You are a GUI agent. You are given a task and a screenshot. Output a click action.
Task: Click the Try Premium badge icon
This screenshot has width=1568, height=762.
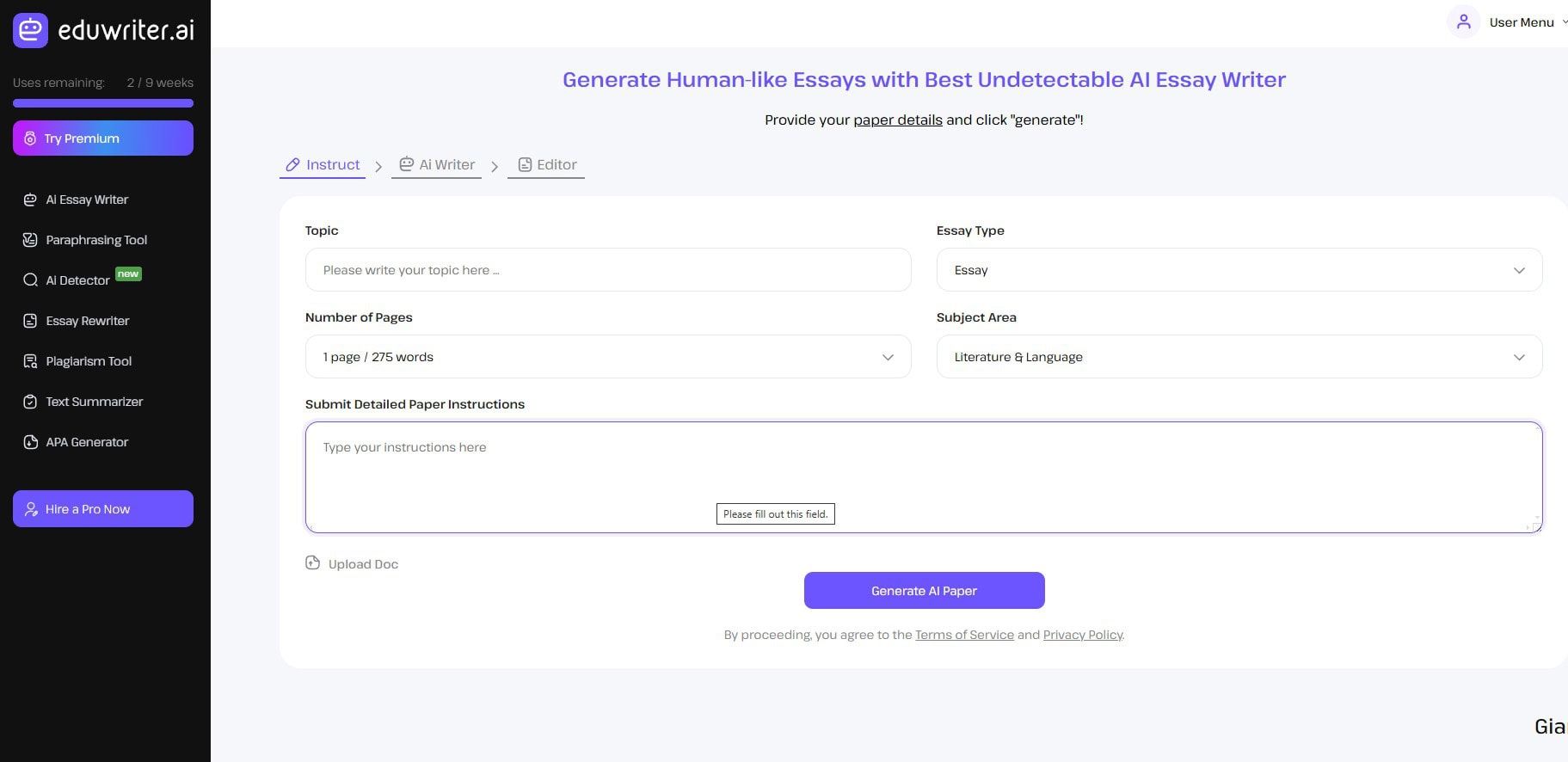tap(30, 138)
